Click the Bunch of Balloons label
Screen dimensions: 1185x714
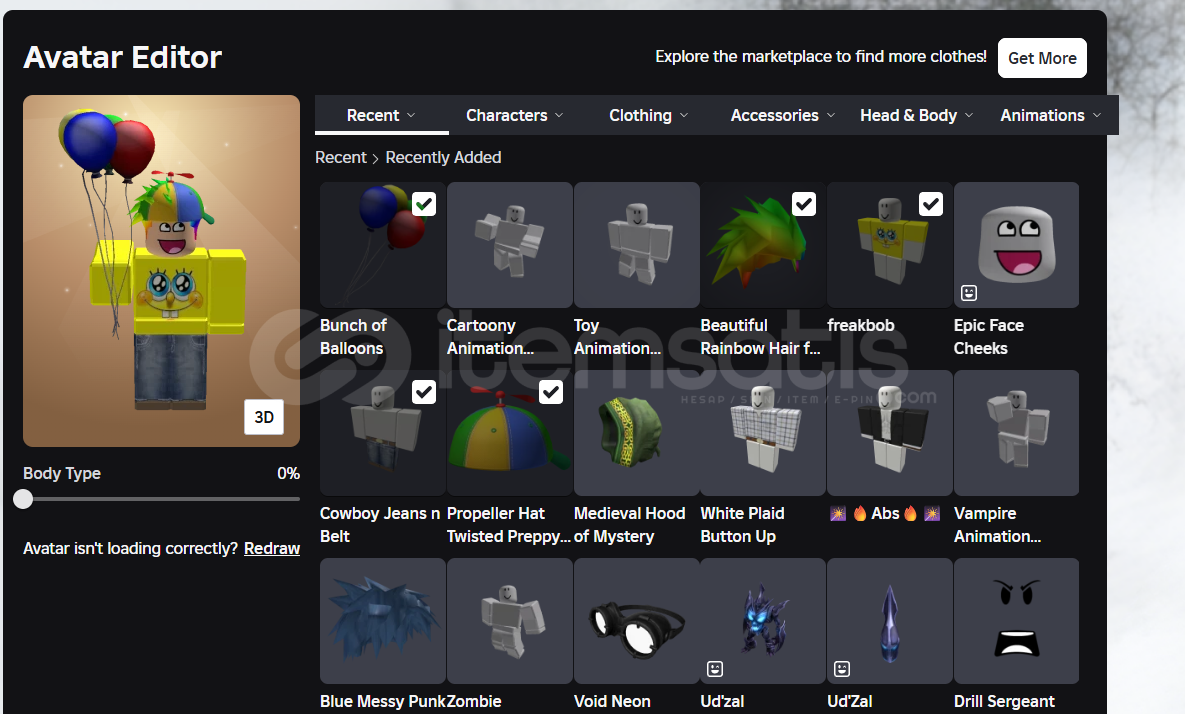tap(353, 337)
